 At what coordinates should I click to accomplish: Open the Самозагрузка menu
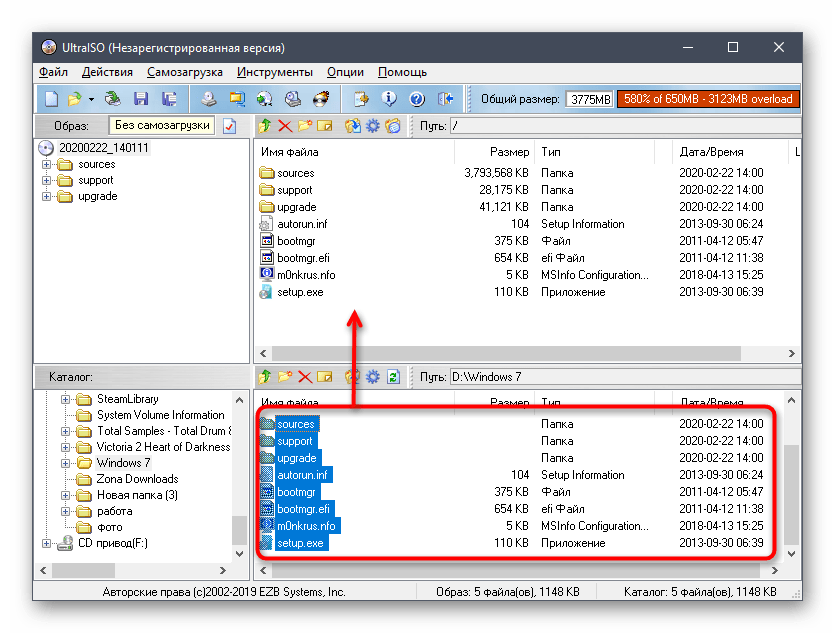pos(185,72)
